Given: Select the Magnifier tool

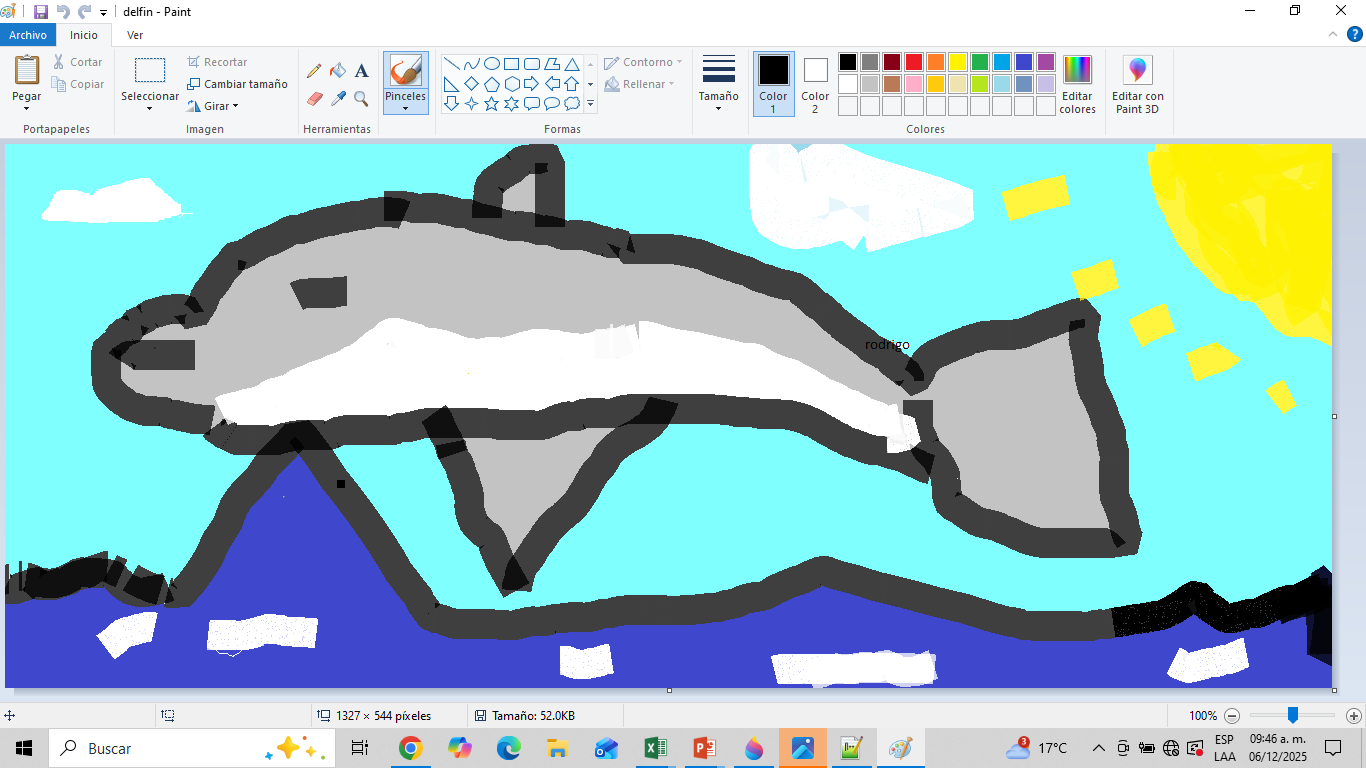Looking at the screenshot, I should pos(361,99).
